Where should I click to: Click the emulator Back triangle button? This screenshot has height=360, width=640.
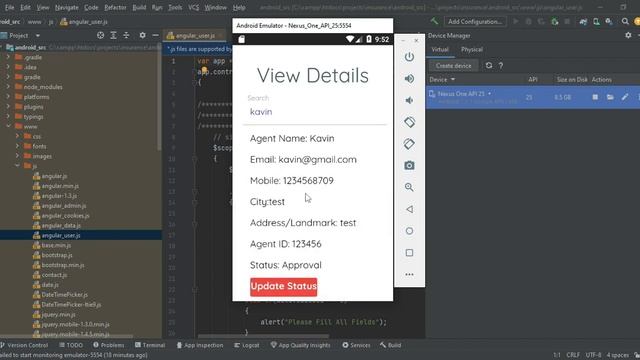pyautogui.click(x=409, y=209)
